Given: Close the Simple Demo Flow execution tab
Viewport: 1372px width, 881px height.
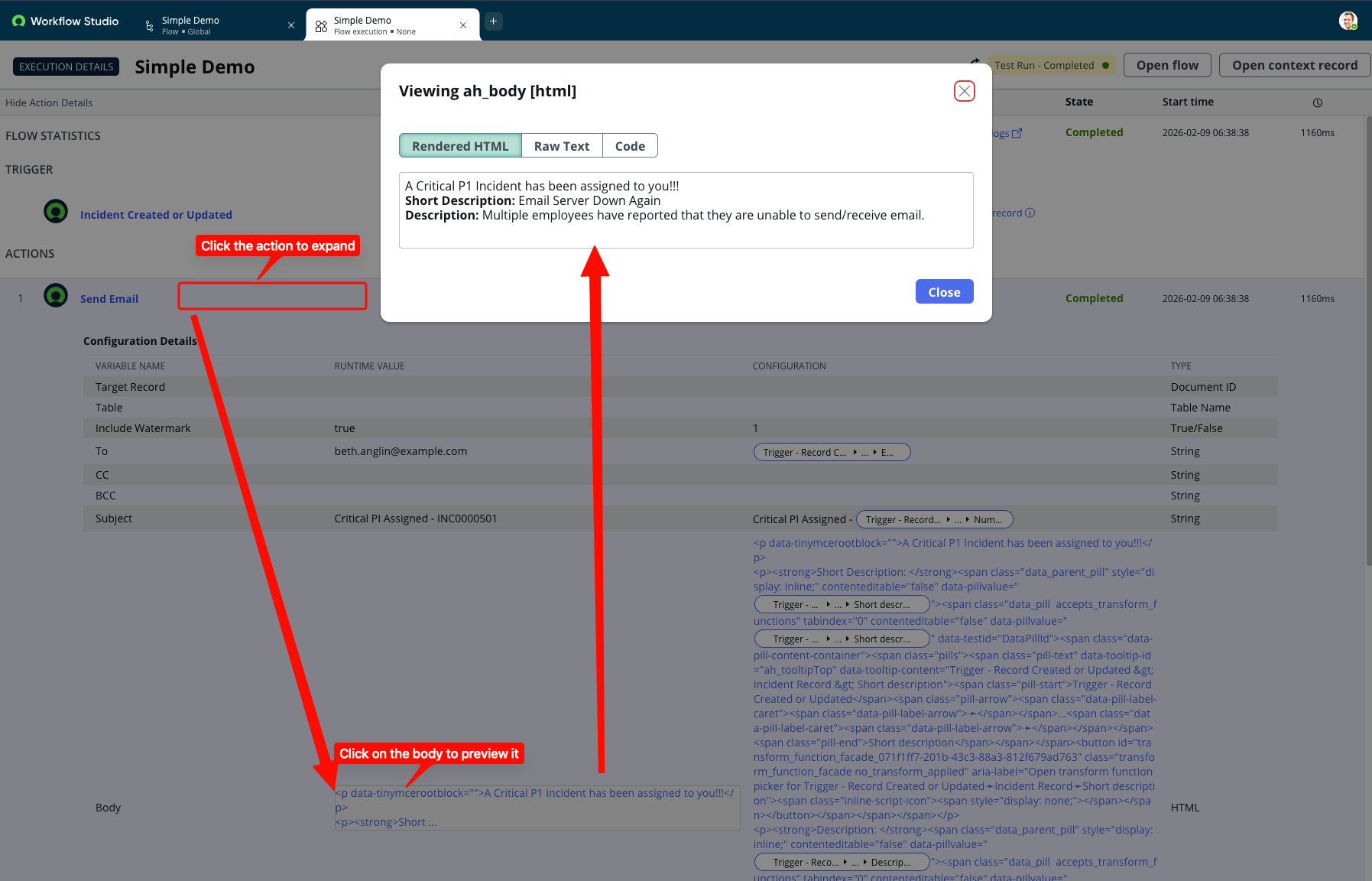Looking at the screenshot, I should 463,25.
